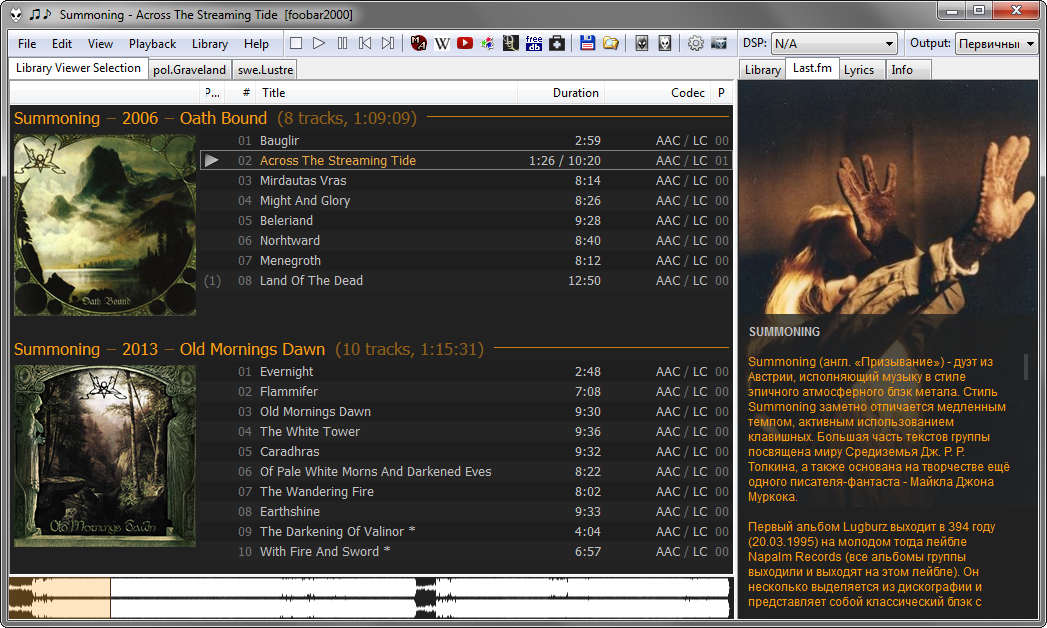Click the blue floppy disk save icon
Screen dimensions: 1047x628
tap(588, 43)
